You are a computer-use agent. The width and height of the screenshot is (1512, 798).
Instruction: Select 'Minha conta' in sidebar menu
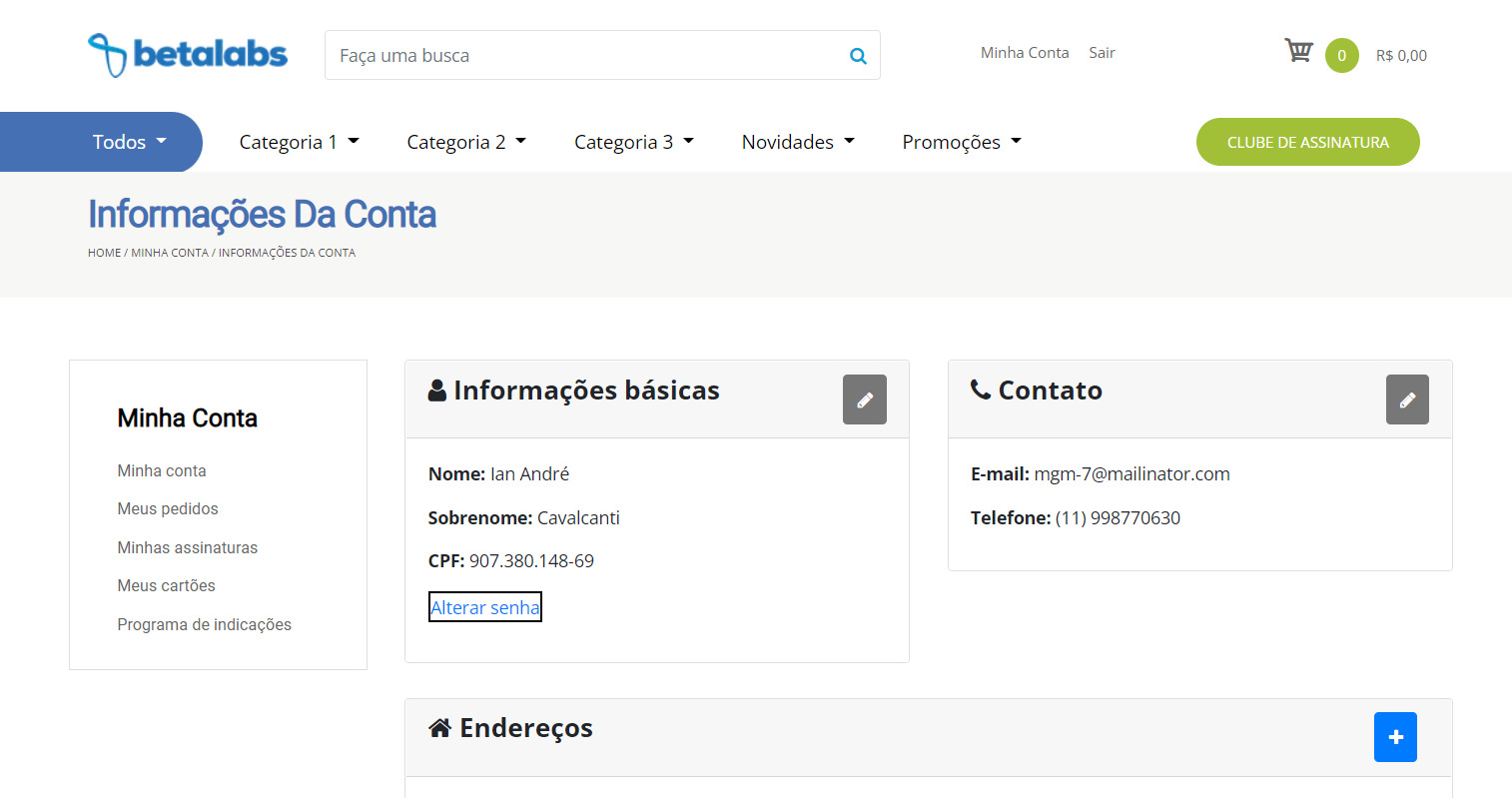click(x=162, y=470)
